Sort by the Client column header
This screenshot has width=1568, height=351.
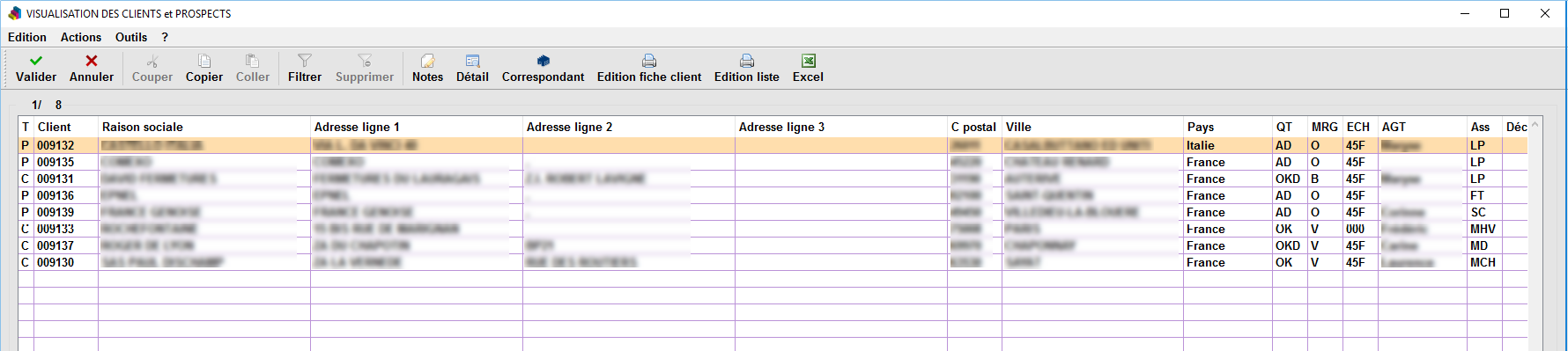point(66,127)
